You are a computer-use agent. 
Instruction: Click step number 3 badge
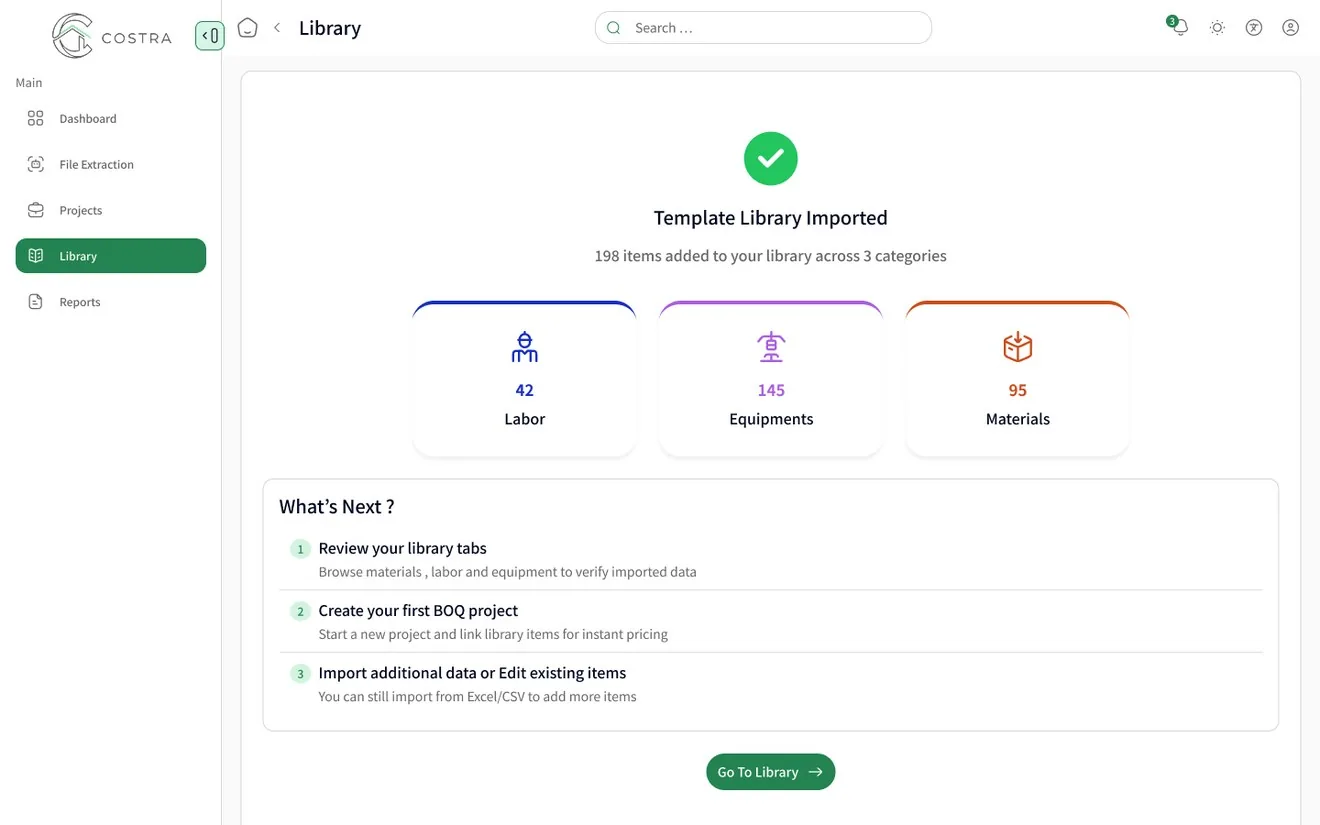[x=300, y=674]
